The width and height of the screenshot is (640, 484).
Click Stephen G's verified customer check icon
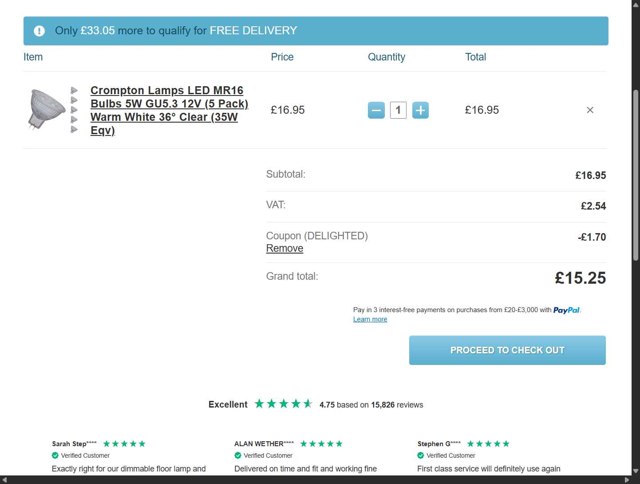click(420, 455)
